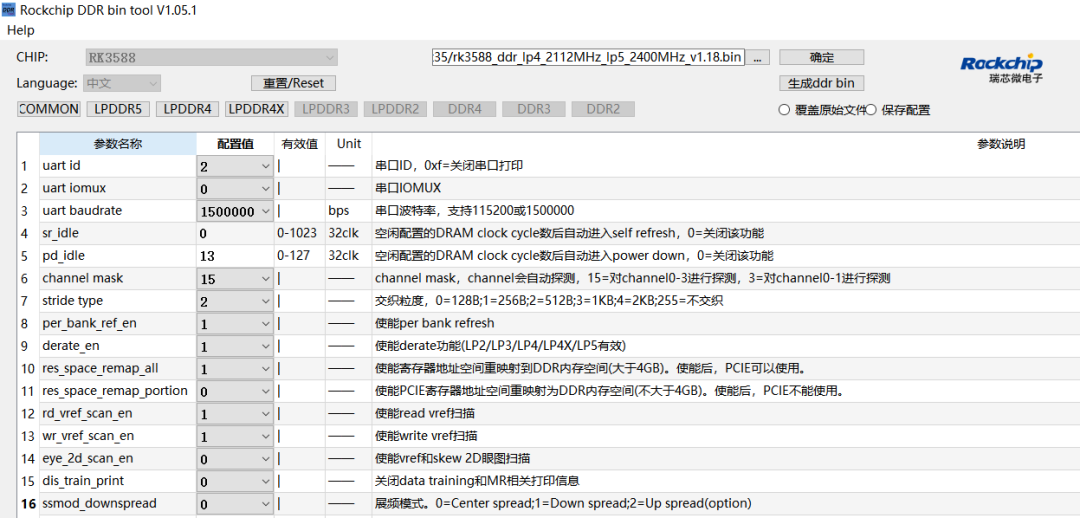The height and width of the screenshot is (518, 1080).
Task: Open the res_space_remap_portion value dropdown
Action: (x=235, y=391)
